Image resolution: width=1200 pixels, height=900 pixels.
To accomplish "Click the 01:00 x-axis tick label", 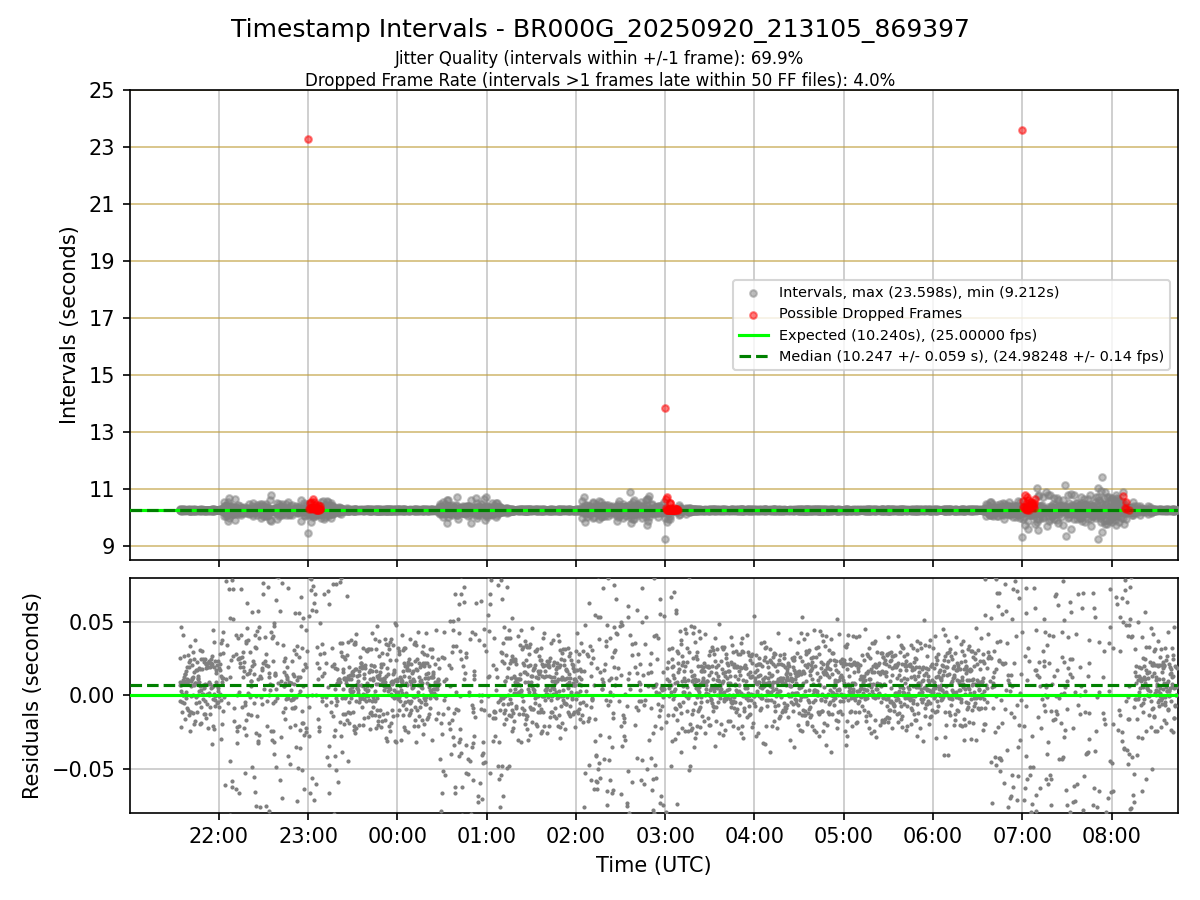I will (x=487, y=836).
